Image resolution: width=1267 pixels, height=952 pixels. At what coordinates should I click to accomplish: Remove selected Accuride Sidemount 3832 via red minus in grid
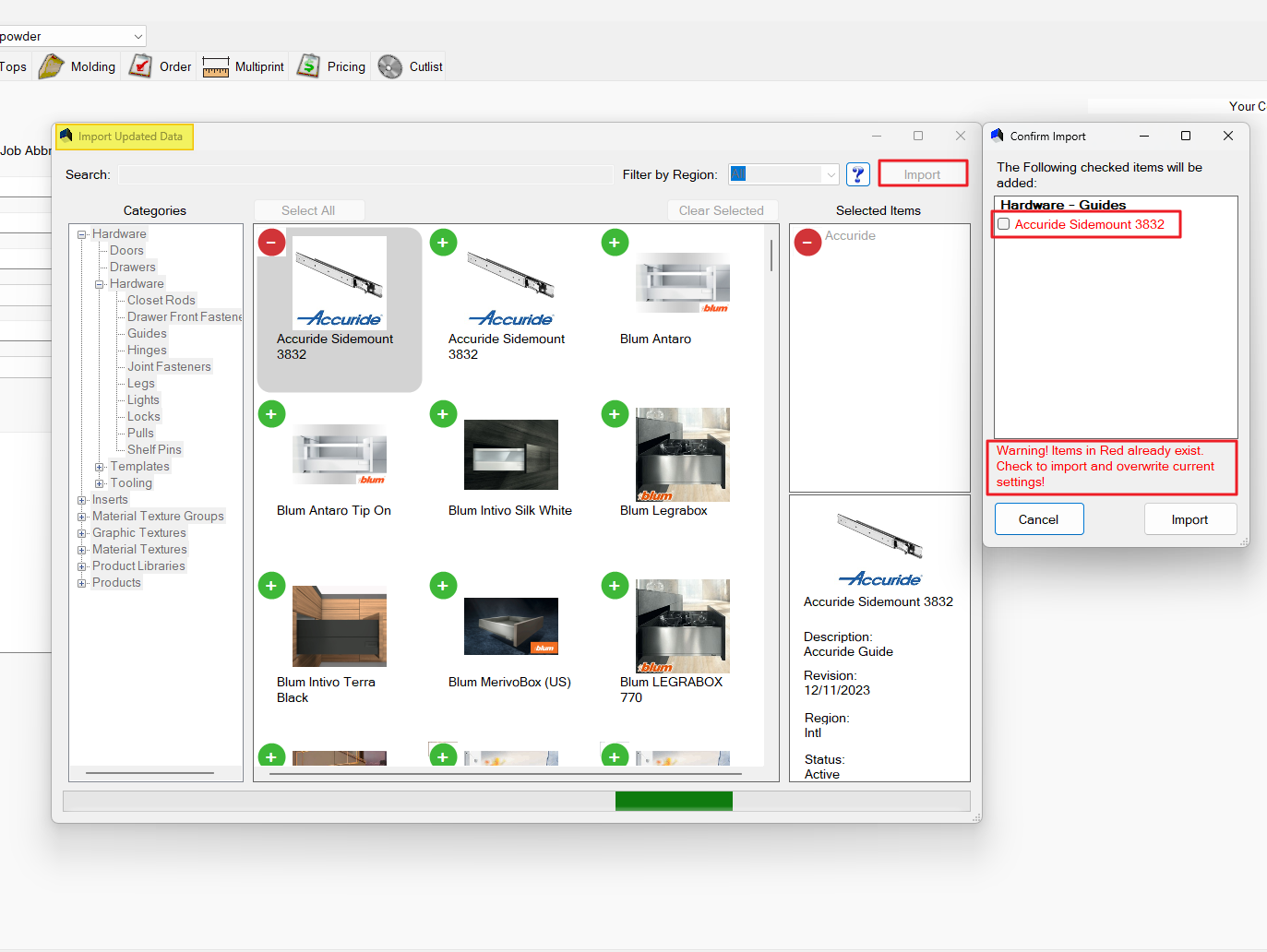tap(271, 243)
